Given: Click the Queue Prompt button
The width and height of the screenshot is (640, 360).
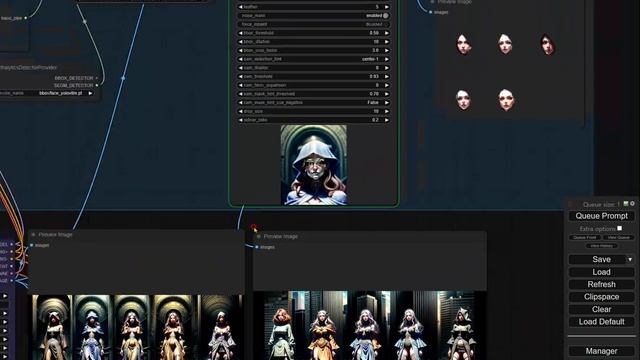Looking at the screenshot, I should (x=601, y=216).
